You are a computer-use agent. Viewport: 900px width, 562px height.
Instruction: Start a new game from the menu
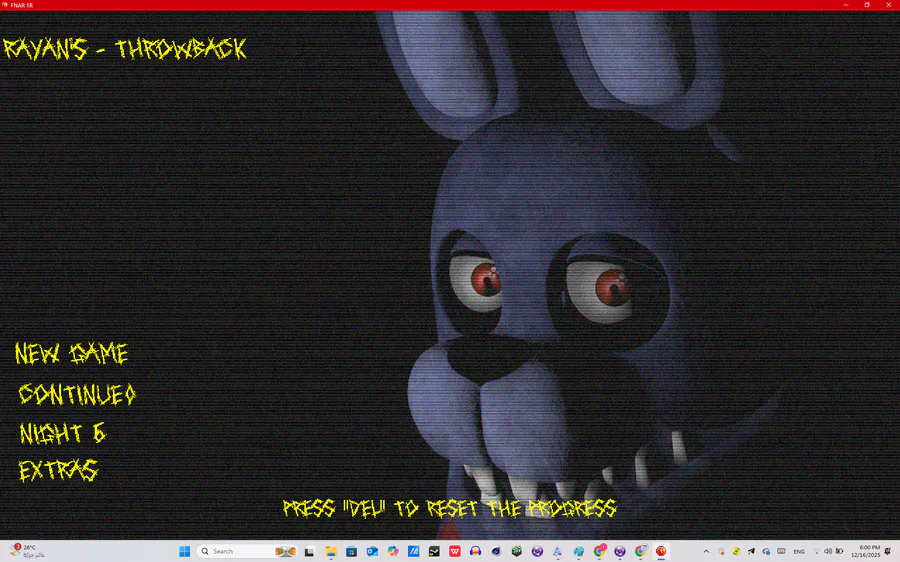pos(71,354)
